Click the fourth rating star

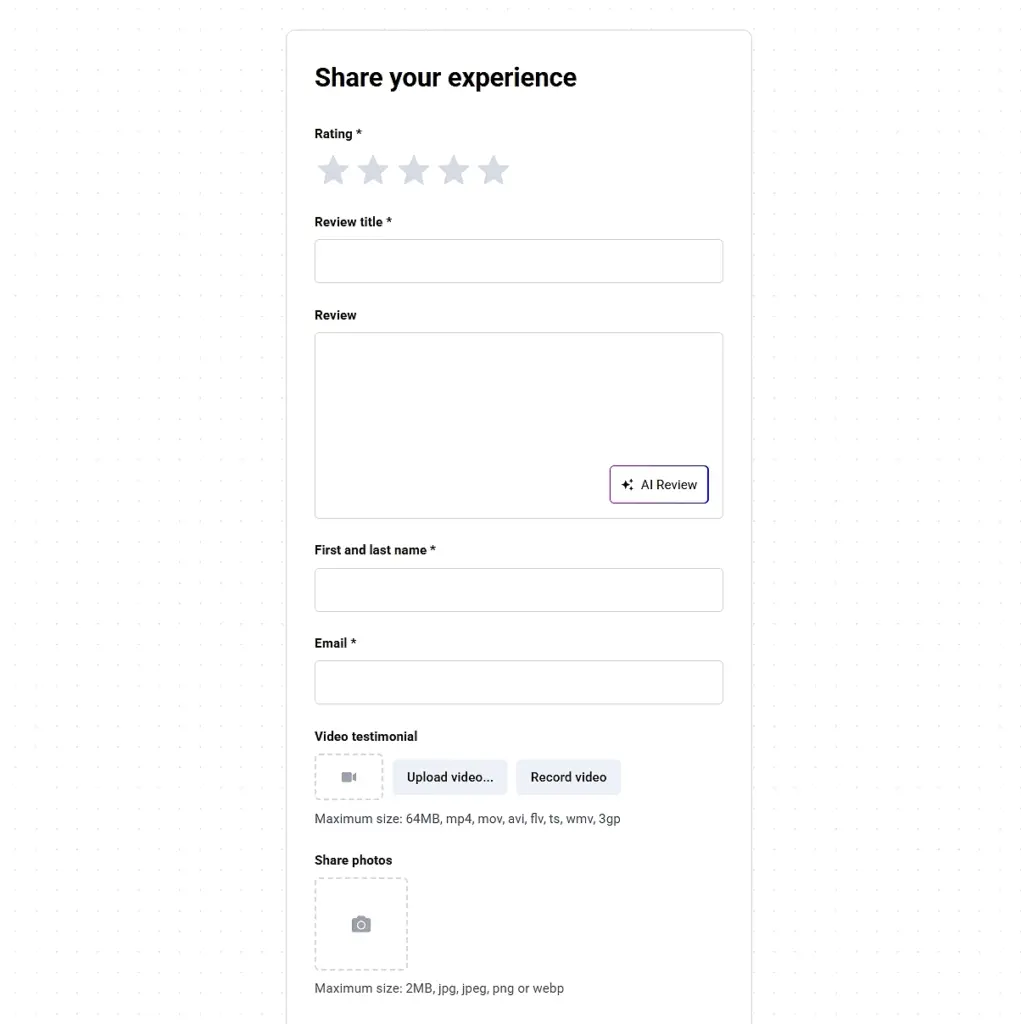453,170
